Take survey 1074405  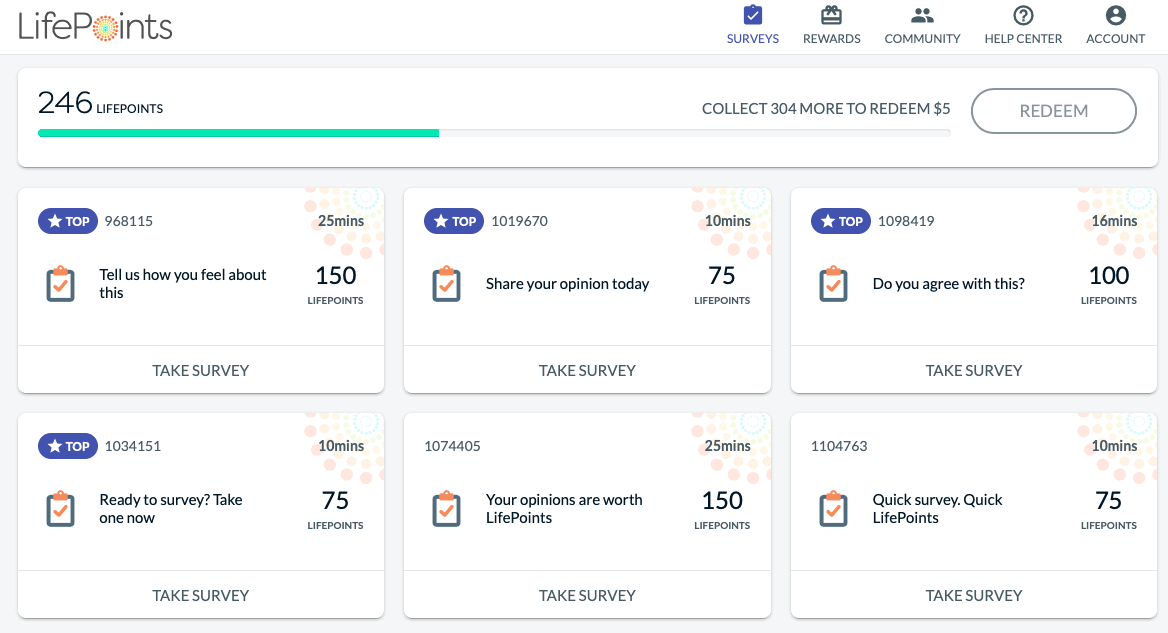point(587,595)
